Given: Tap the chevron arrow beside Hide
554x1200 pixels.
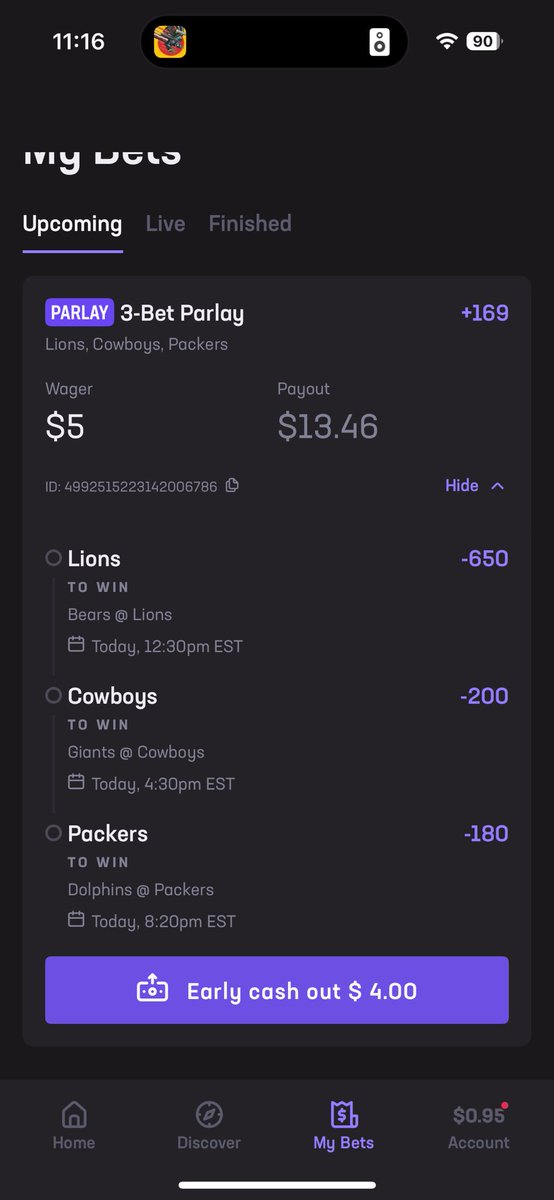Looking at the screenshot, I should click(498, 486).
